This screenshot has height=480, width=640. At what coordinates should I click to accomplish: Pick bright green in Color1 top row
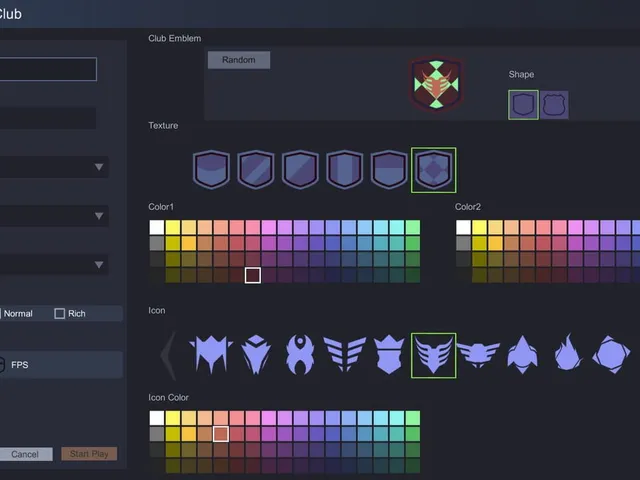point(413,227)
